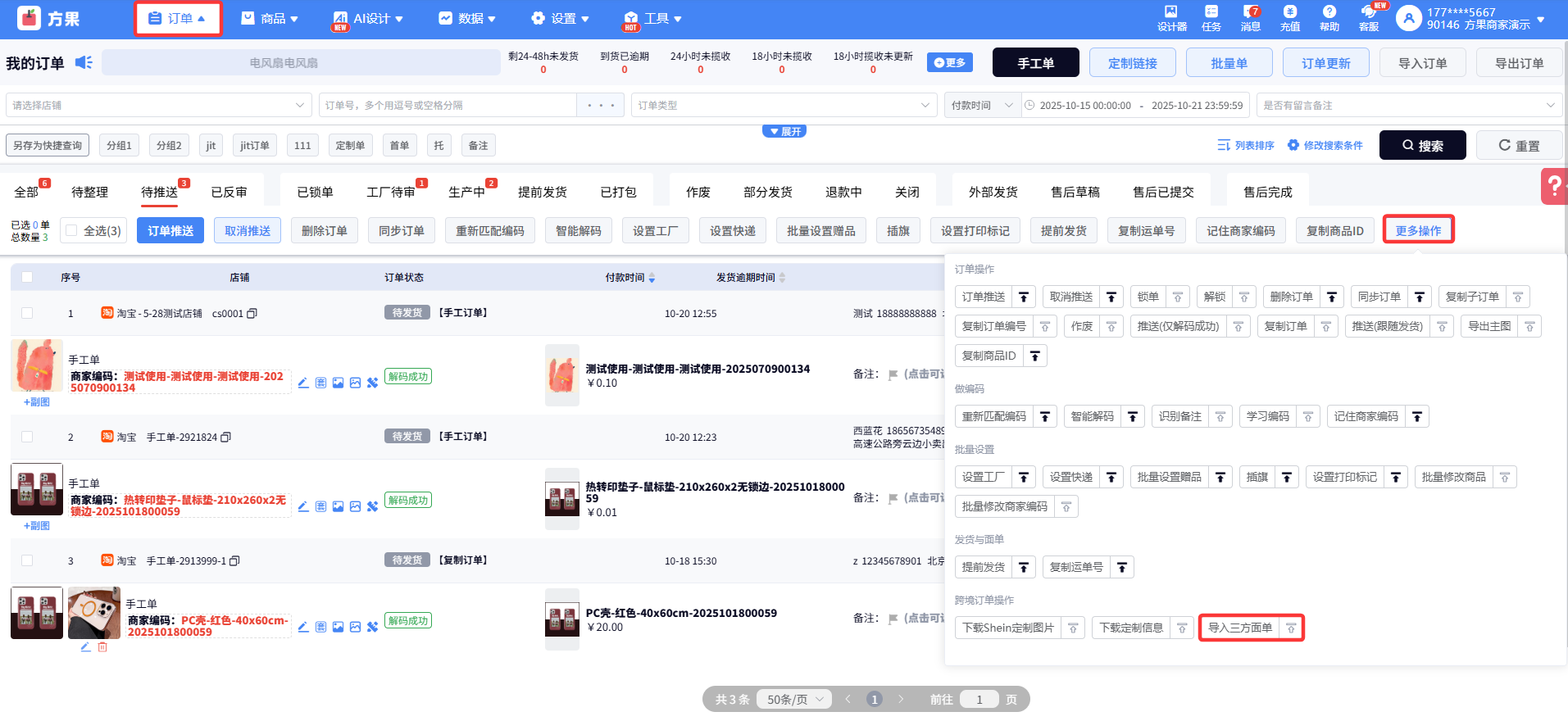
Task: Click the copy icon next to cs0001
Action: pos(252,314)
